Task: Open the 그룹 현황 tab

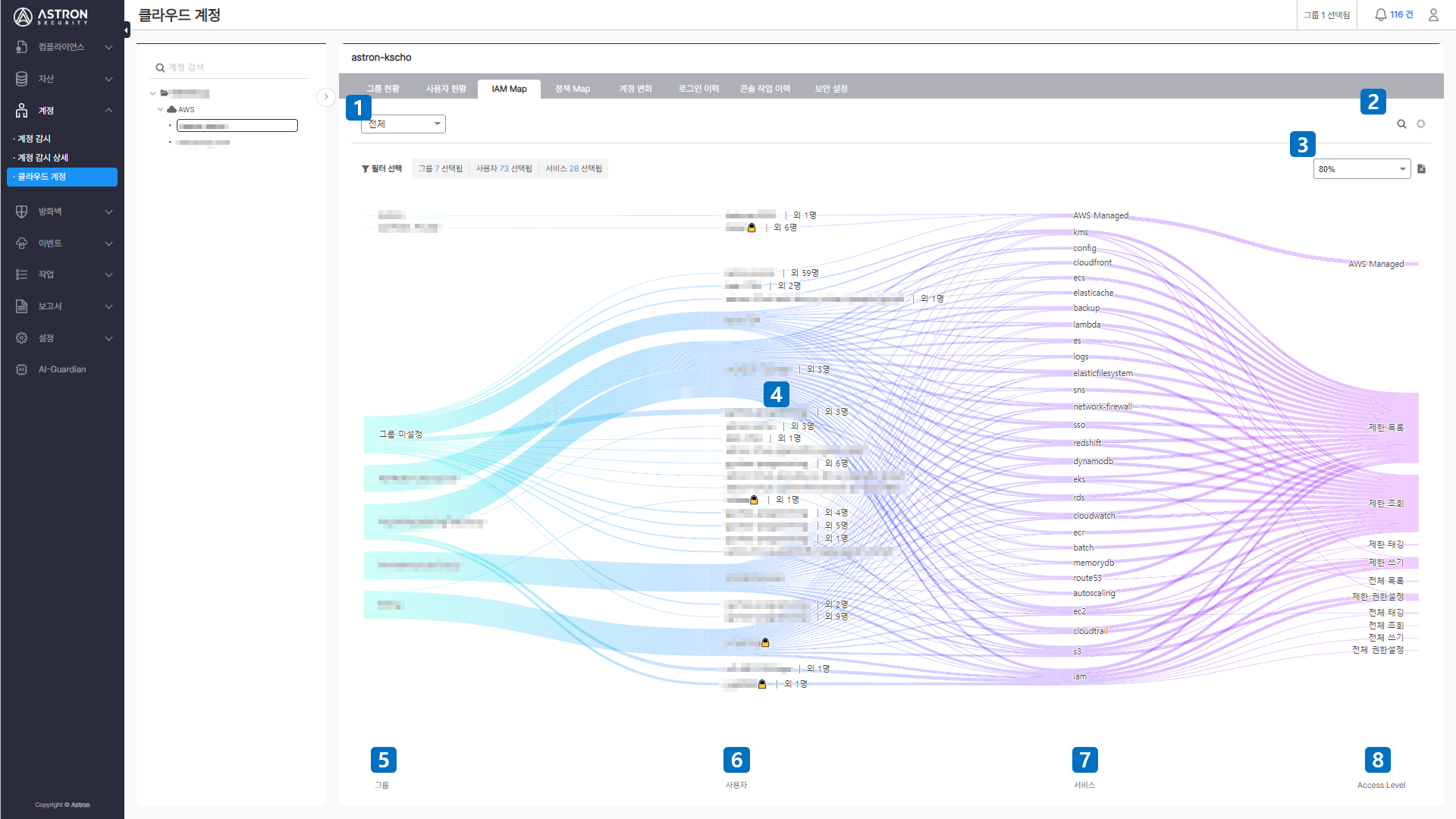Action: click(x=382, y=89)
